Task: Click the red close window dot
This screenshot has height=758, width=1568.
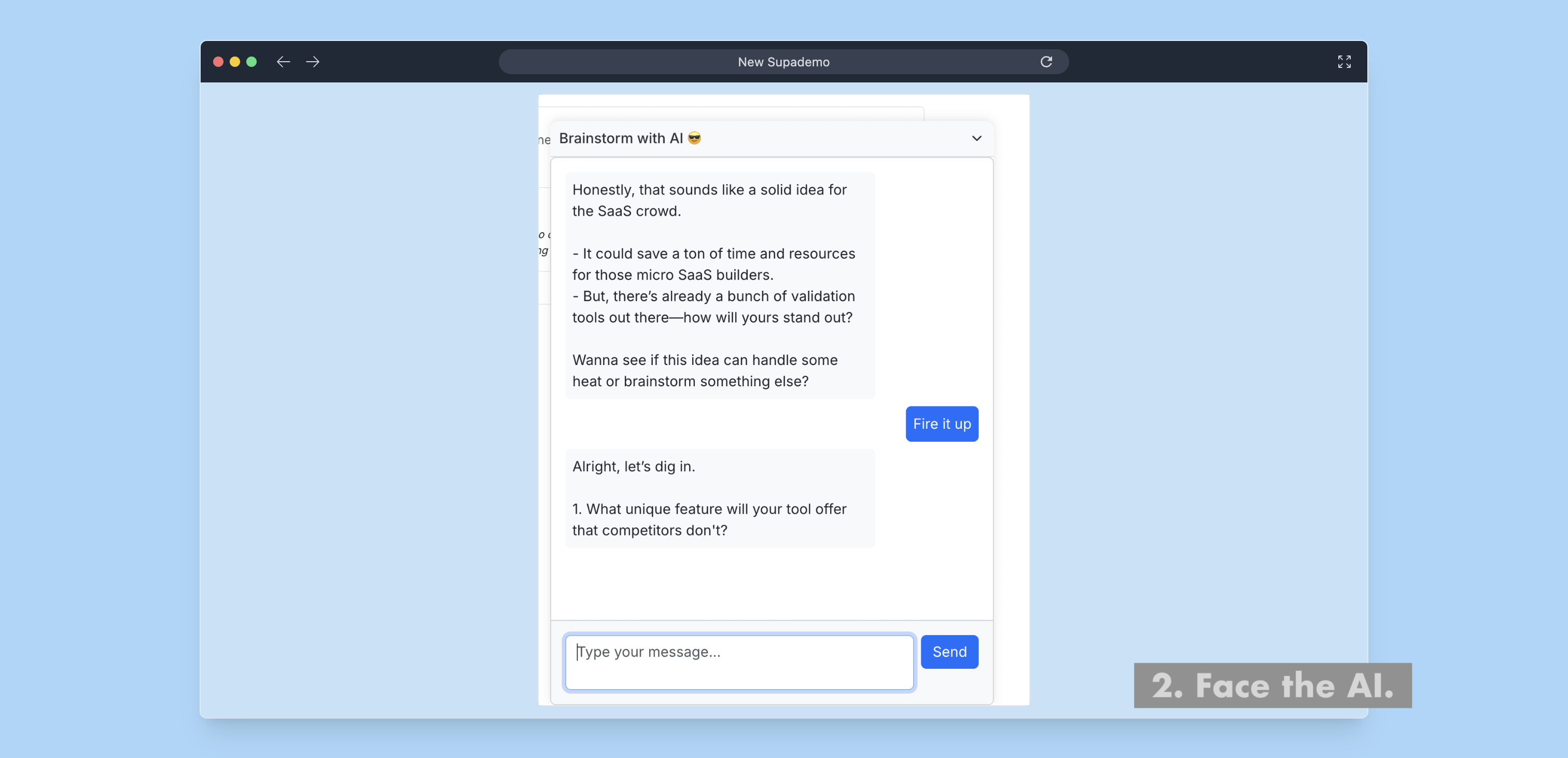Action: pyautogui.click(x=218, y=62)
